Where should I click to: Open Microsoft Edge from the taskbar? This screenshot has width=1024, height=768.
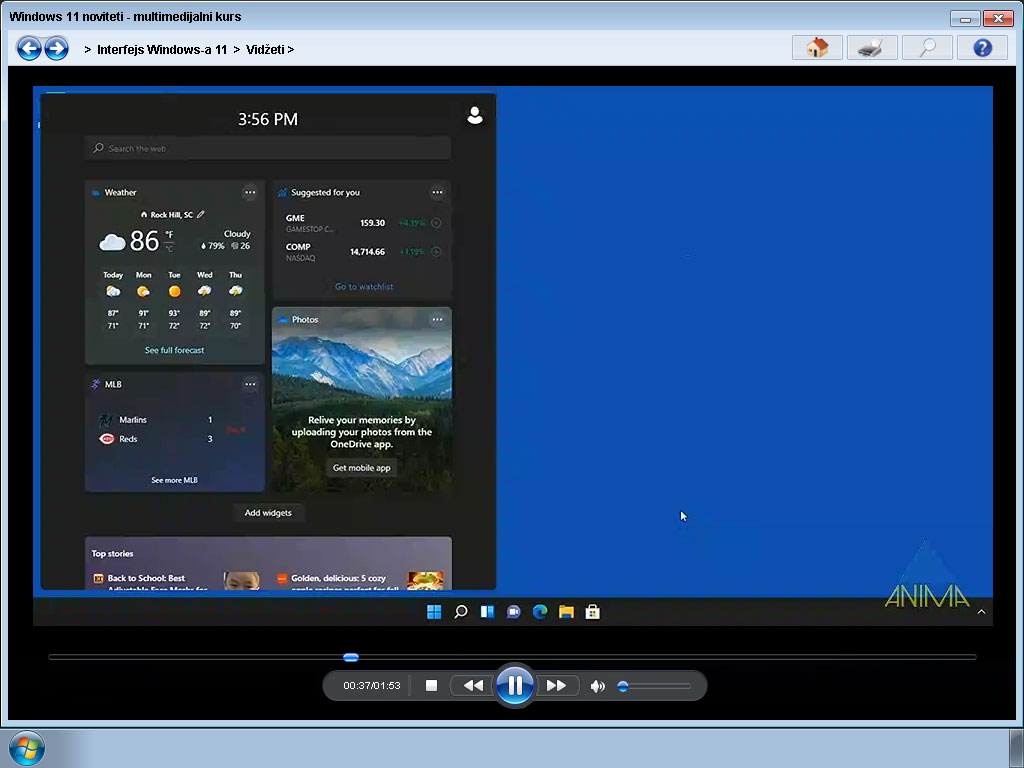click(x=538, y=611)
